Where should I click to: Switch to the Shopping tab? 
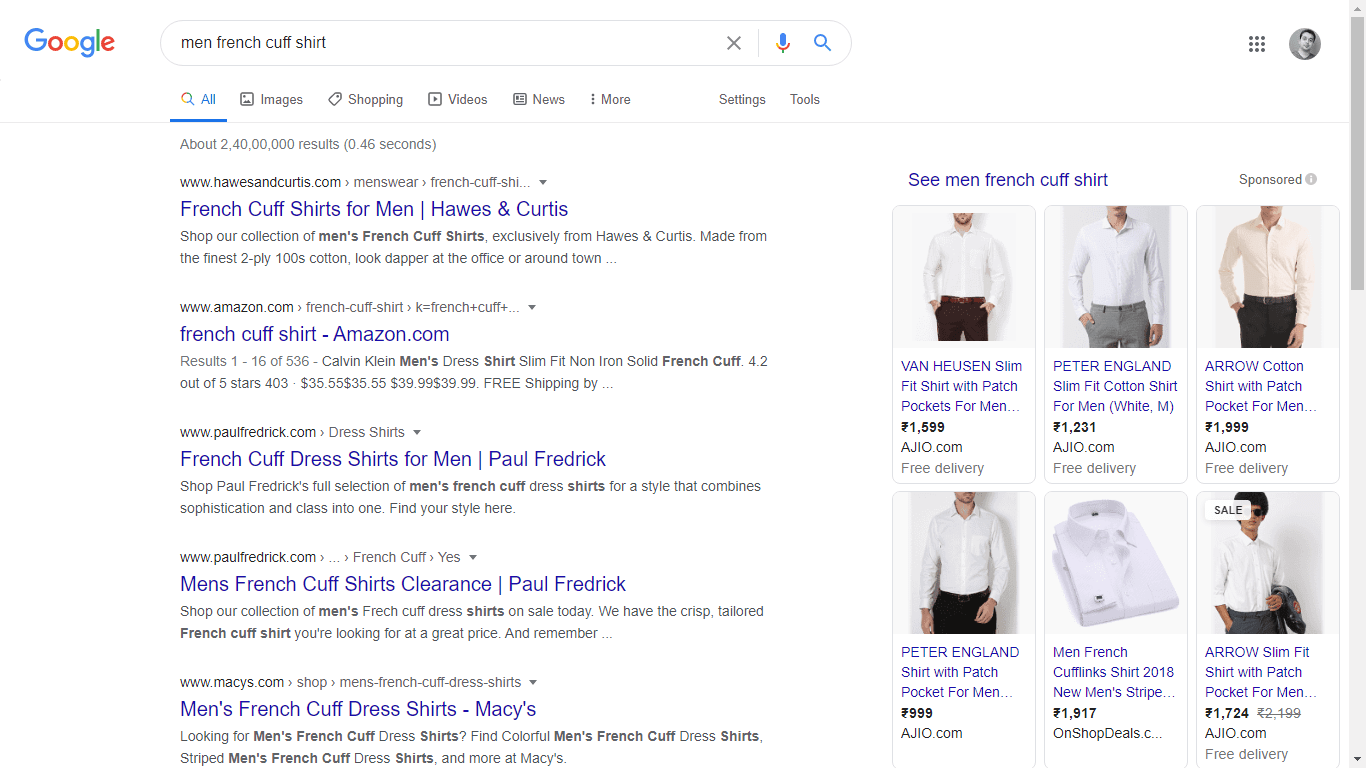pos(365,100)
